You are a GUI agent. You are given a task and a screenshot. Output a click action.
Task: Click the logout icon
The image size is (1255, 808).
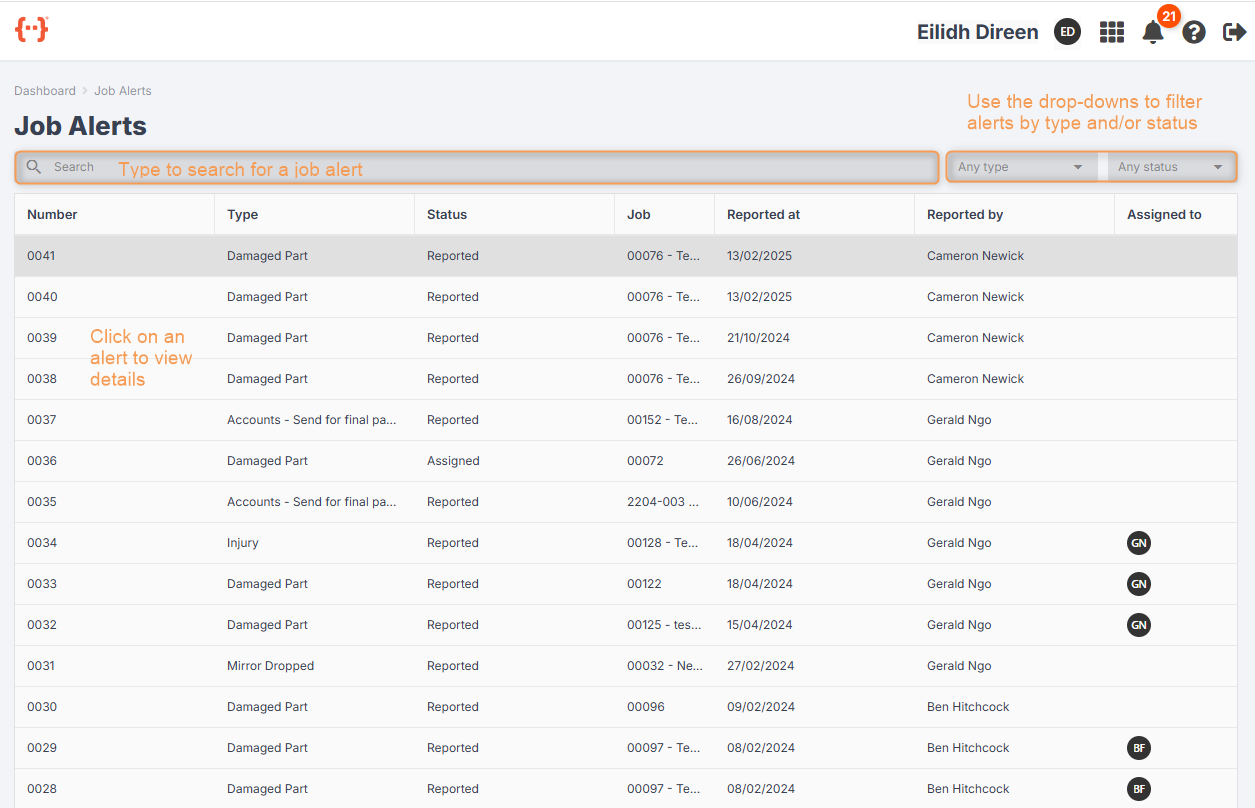click(x=1235, y=32)
